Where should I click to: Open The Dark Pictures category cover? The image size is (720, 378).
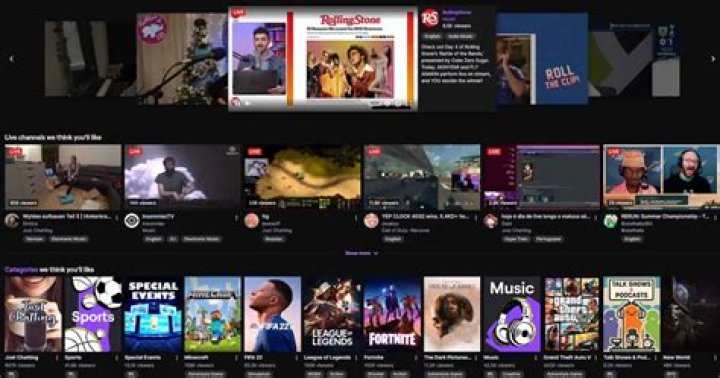coord(452,314)
